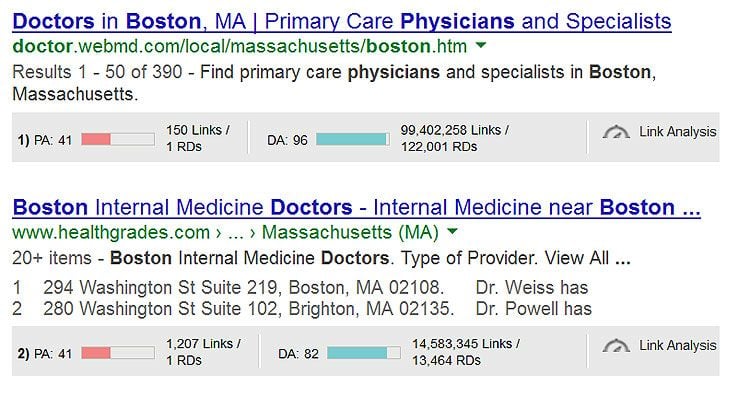Select the 294 Washington St Suite 219 row
Viewport: 738px width, 397px height.
(x=300, y=287)
